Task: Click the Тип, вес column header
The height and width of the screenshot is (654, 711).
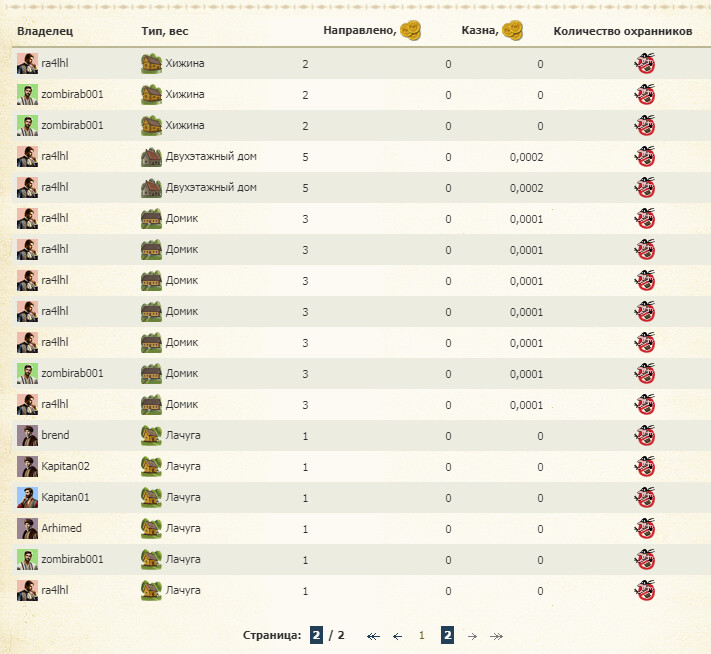Action: (x=165, y=31)
